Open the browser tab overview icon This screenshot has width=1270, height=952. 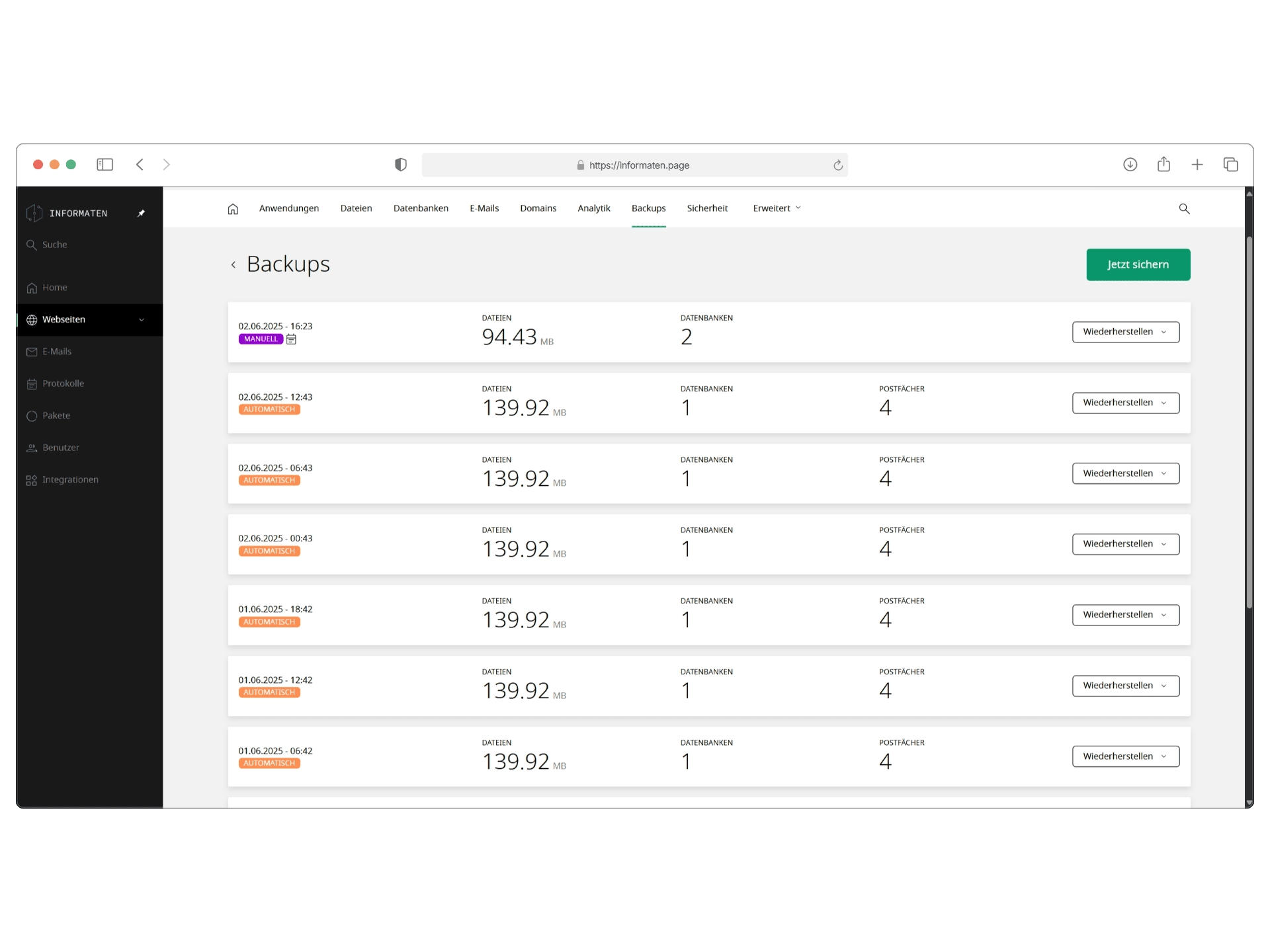pos(1230,165)
